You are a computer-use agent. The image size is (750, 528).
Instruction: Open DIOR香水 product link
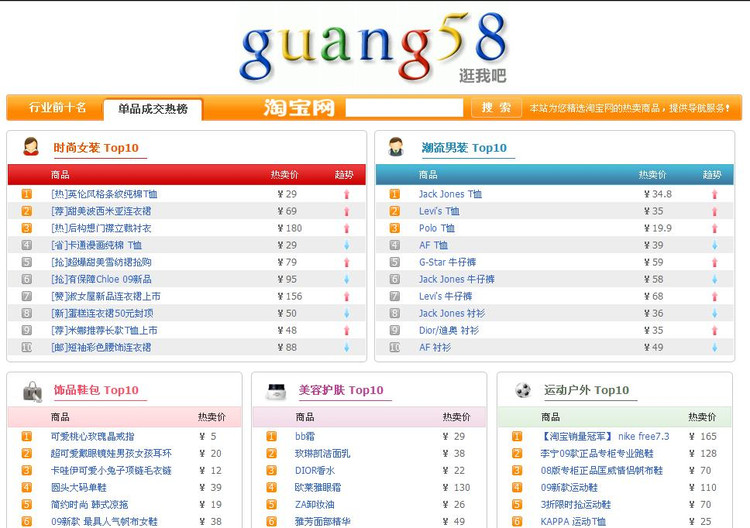(x=315, y=471)
